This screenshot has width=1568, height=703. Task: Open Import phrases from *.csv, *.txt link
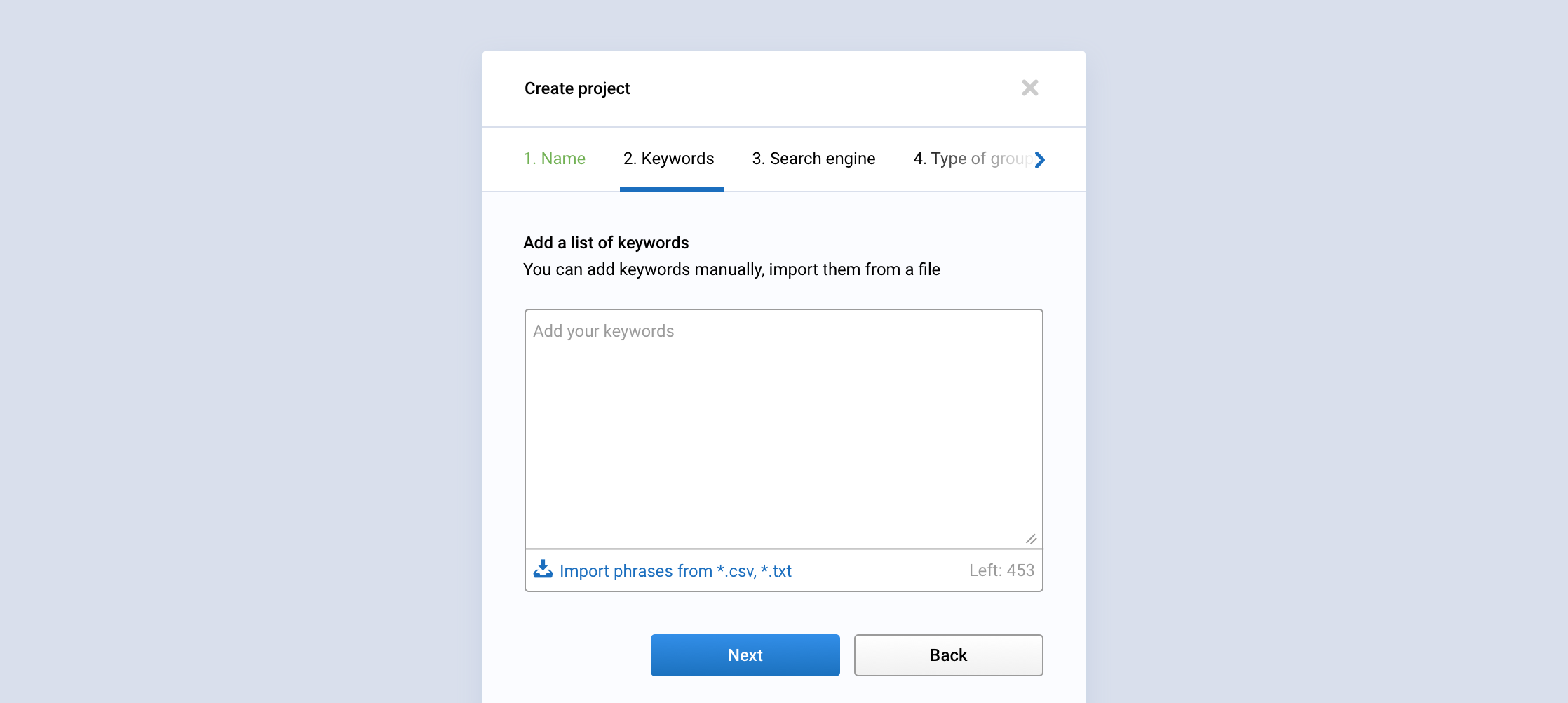click(x=675, y=571)
